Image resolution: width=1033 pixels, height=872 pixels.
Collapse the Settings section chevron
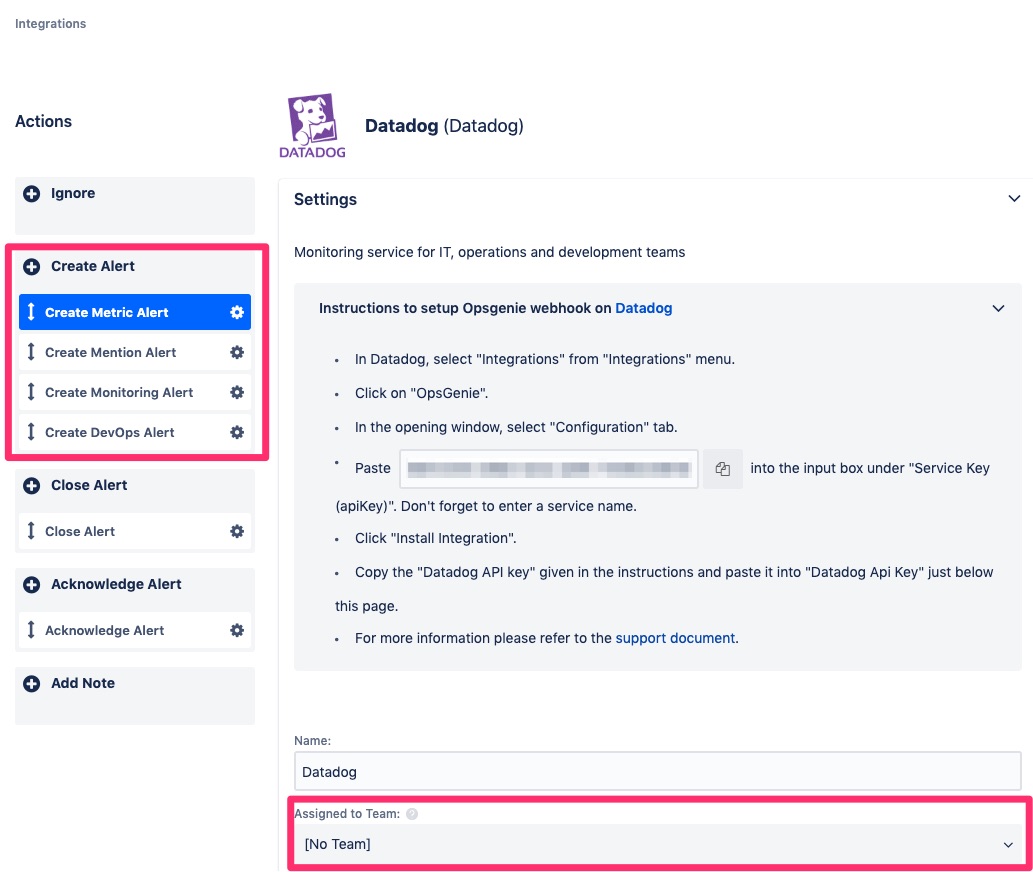(x=1014, y=199)
